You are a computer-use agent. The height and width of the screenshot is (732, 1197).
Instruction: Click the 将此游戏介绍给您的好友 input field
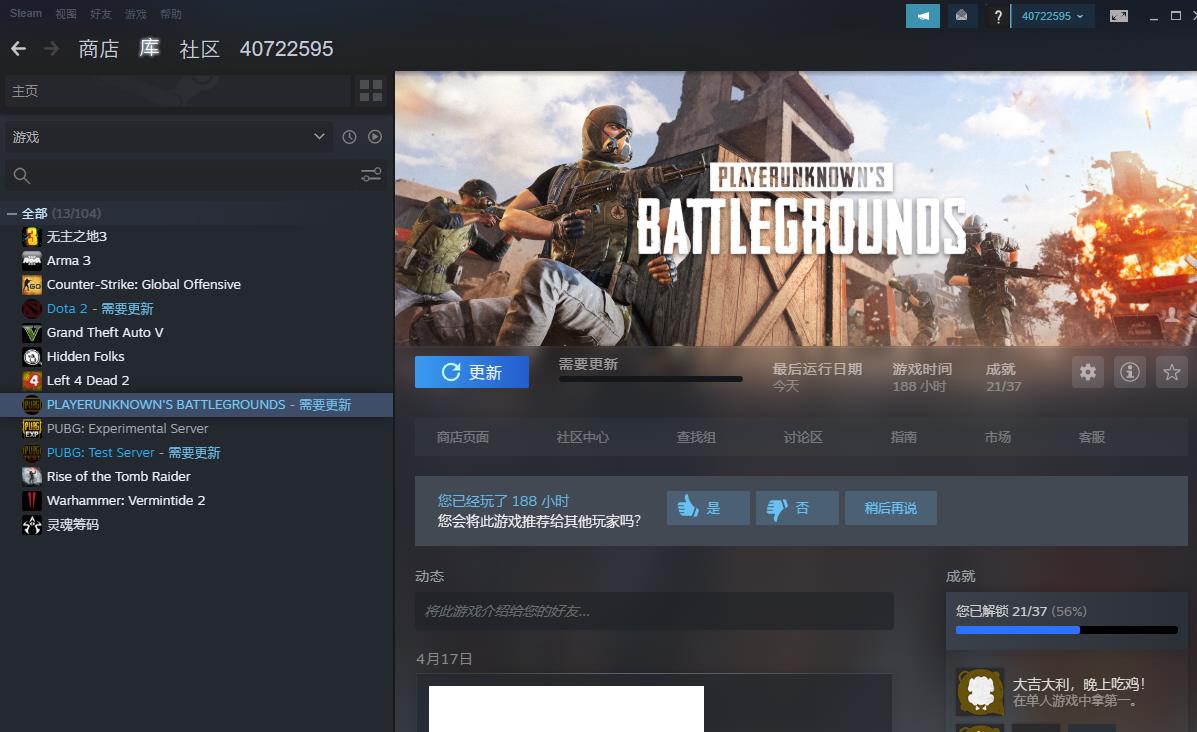pos(654,611)
